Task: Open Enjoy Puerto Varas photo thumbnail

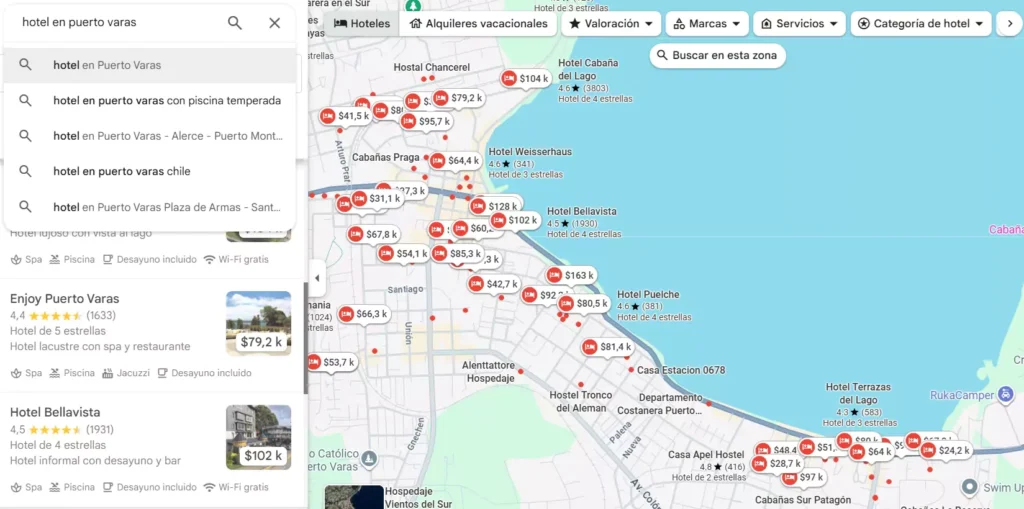Action: click(259, 323)
